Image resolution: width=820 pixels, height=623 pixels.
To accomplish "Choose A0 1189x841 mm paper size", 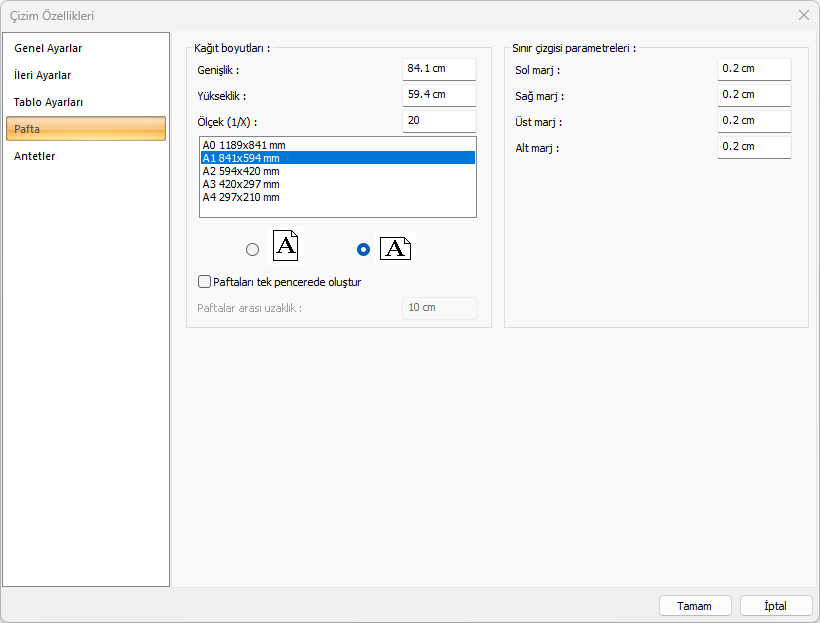I will [x=242, y=145].
